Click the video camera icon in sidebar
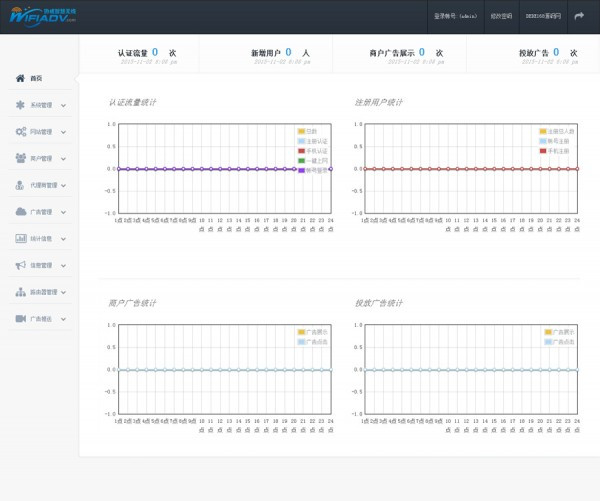 pos(20,319)
